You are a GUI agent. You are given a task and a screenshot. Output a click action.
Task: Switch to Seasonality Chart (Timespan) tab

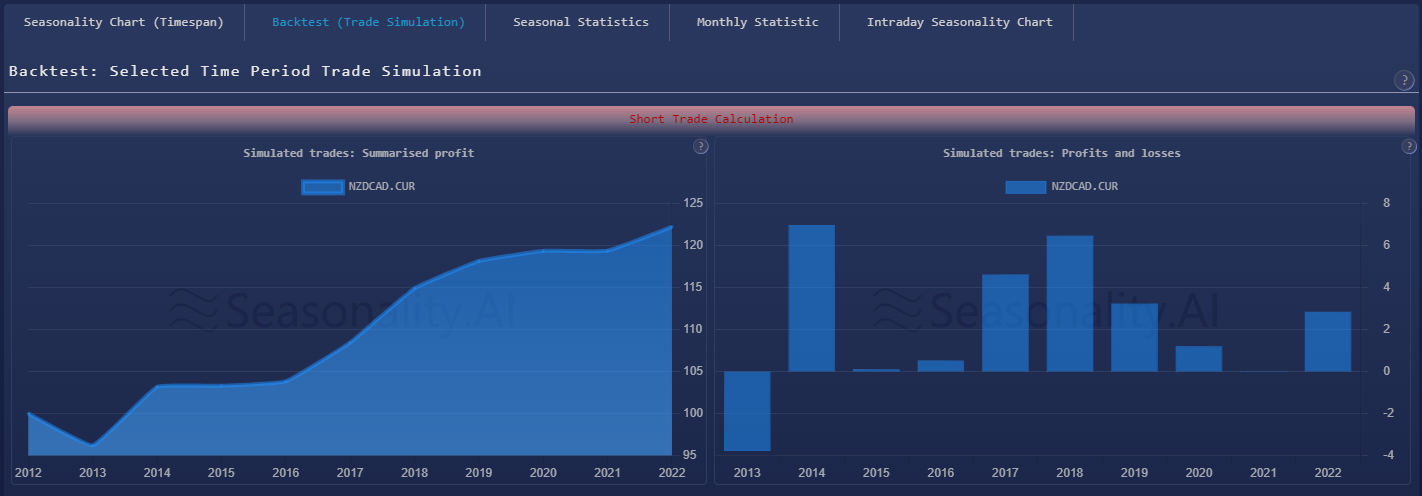[x=123, y=22]
